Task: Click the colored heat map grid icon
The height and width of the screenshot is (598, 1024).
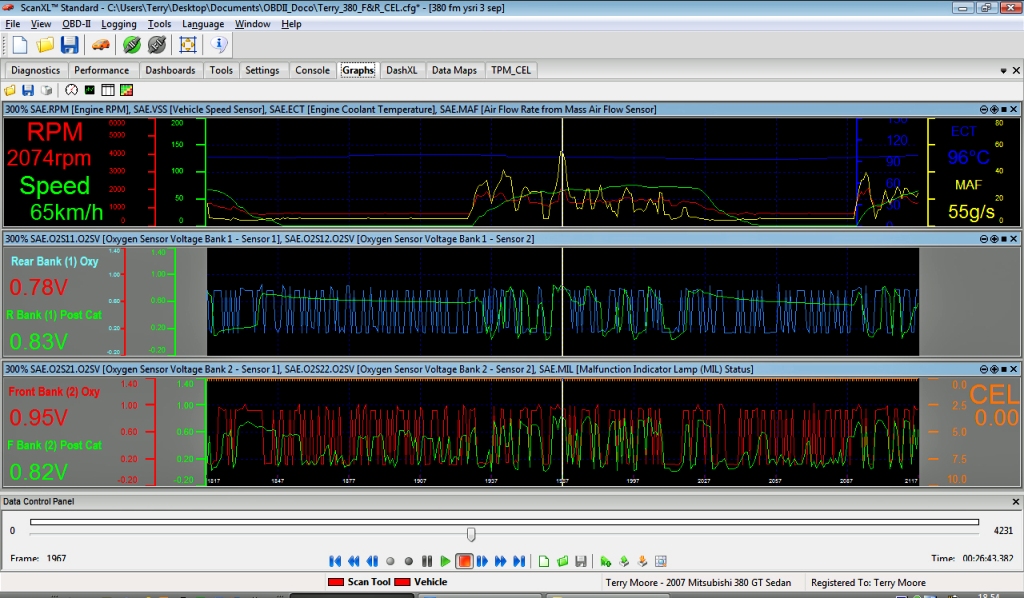Action: click(x=125, y=90)
